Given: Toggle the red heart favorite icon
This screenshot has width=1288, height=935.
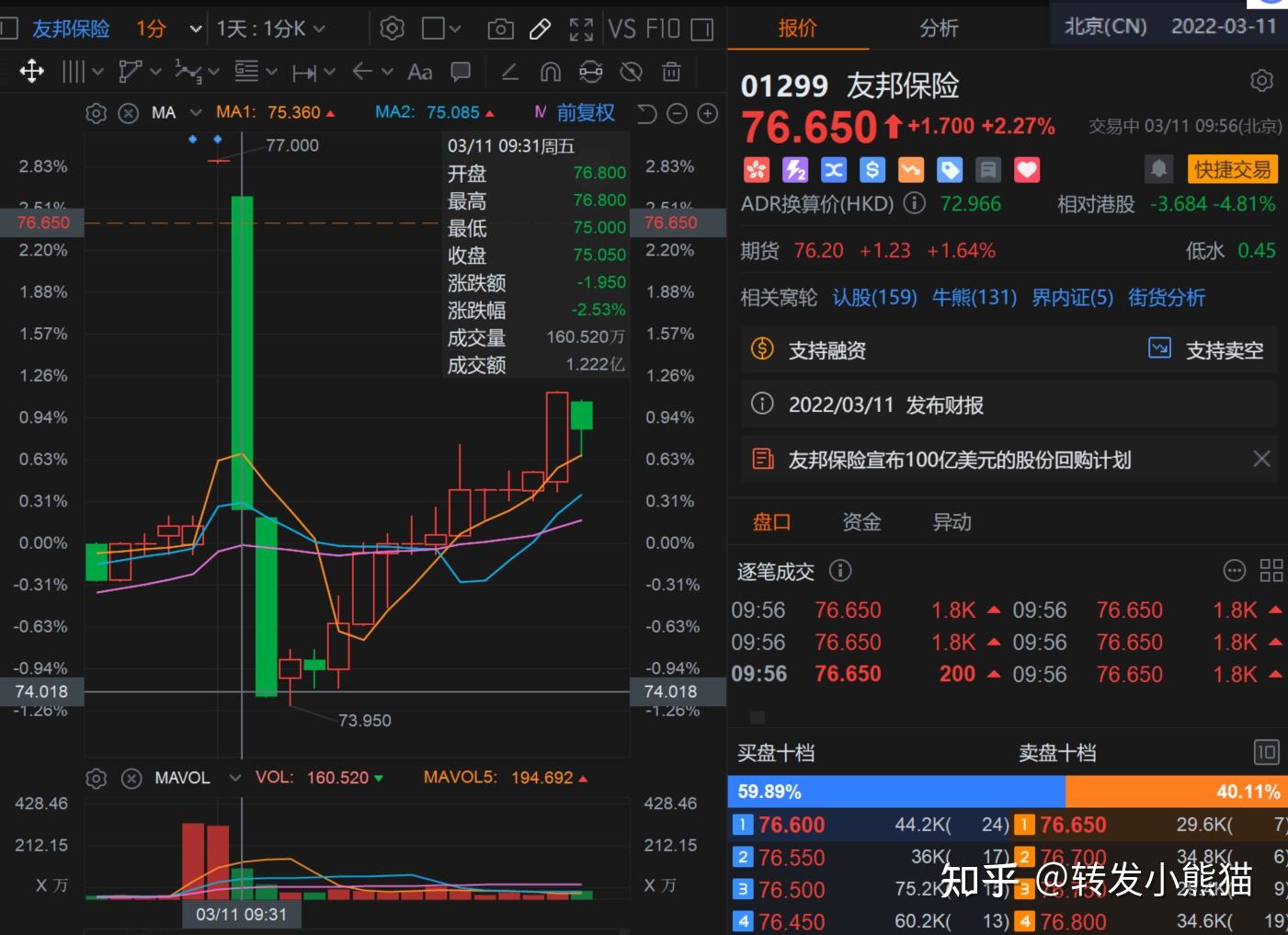Looking at the screenshot, I should pos(1027,170).
